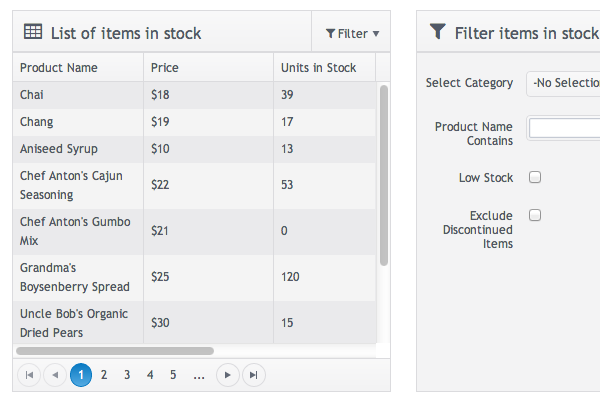Click the vertical scrollbar of product list
Screen dimensions: 600x400
[384, 175]
